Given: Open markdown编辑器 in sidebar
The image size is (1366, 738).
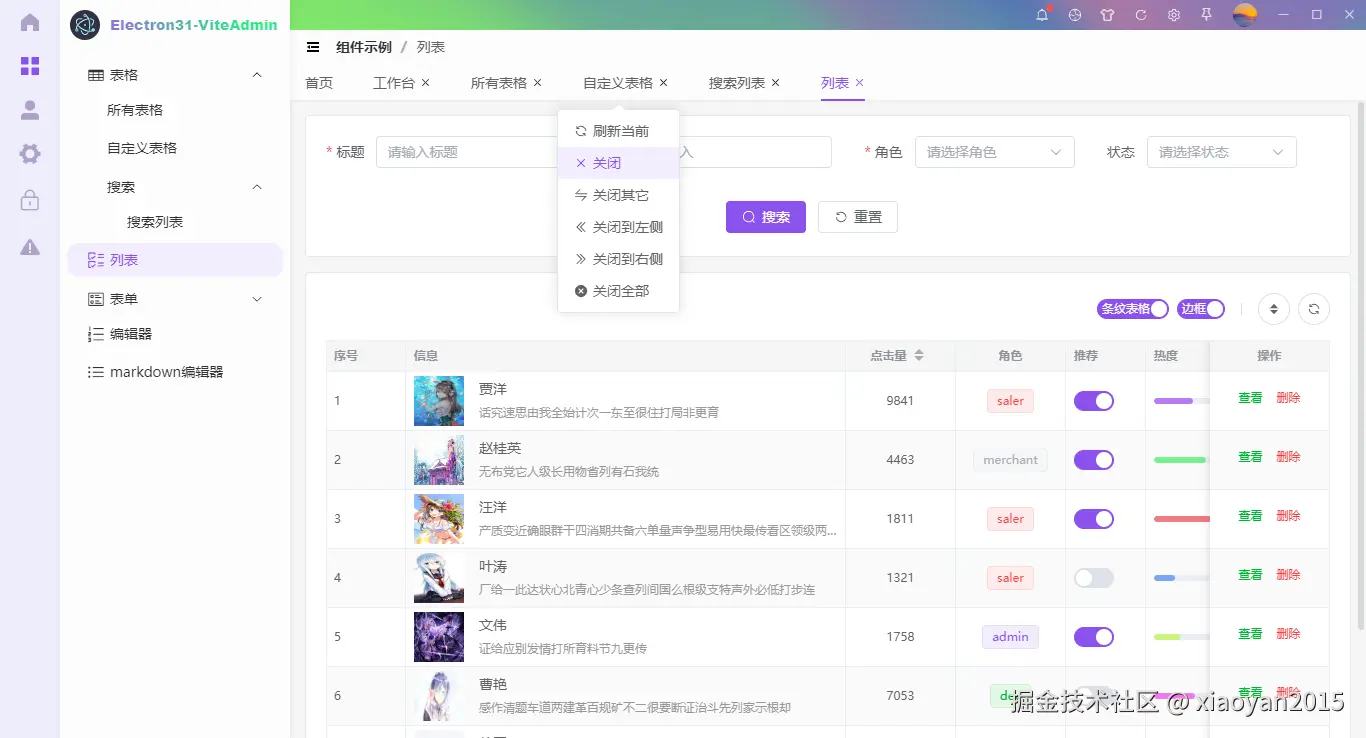Looking at the screenshot, I should (166, 372).
